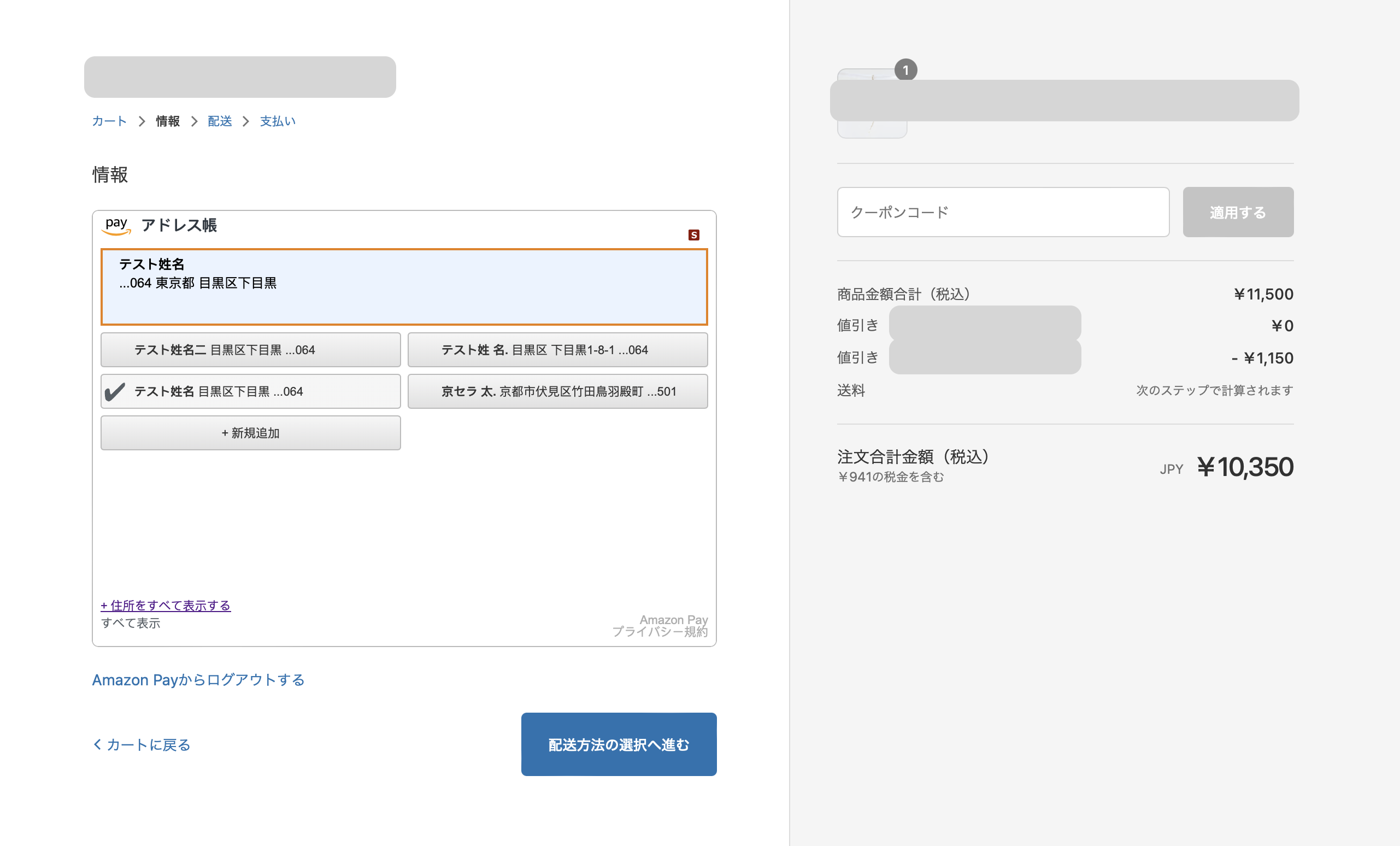Image resolution: width=1400 pixels, height=846 pixels.
Task: Select address テスト姓名二 目黒区下目黒 ...064
Action: coord(251,350)
